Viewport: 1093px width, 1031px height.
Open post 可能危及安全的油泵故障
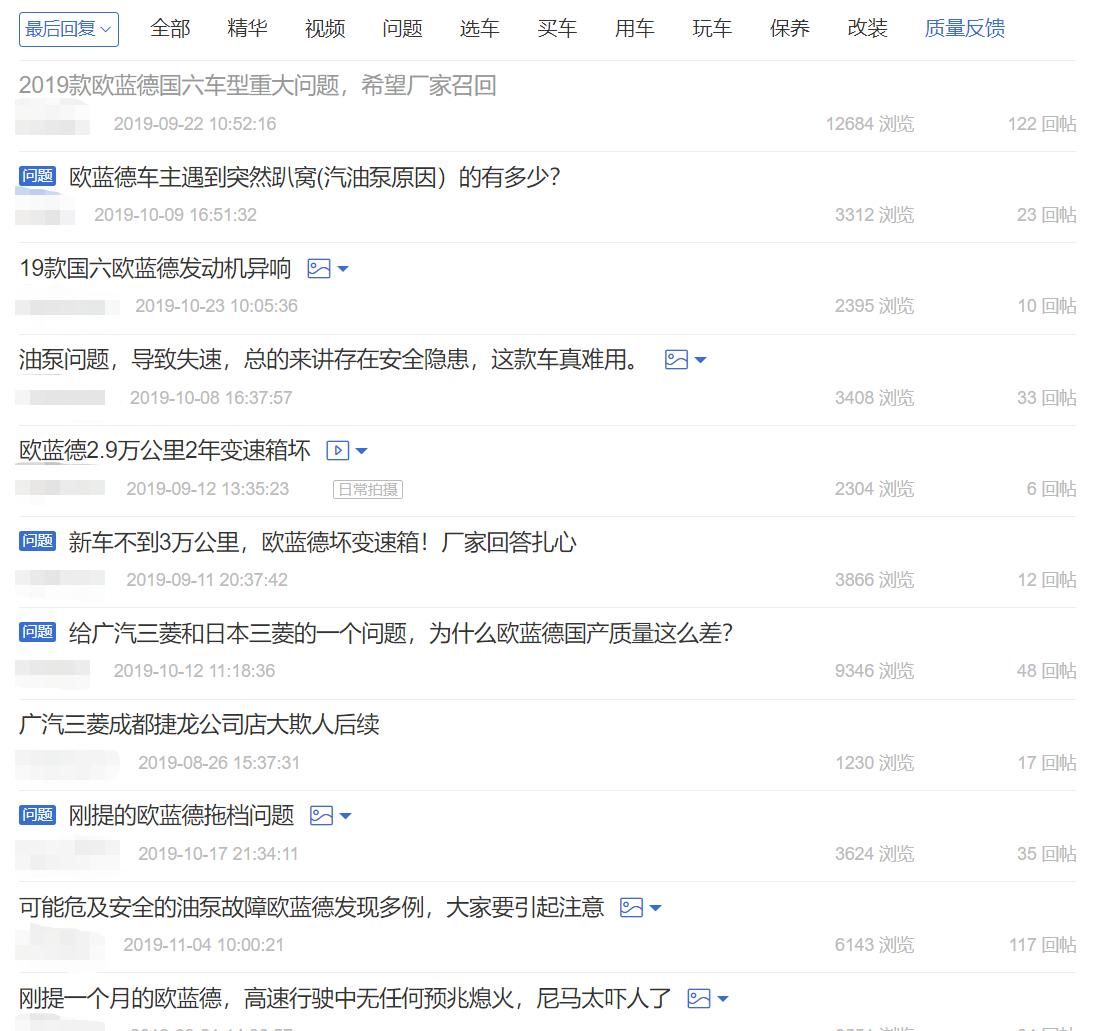point(311,908)
